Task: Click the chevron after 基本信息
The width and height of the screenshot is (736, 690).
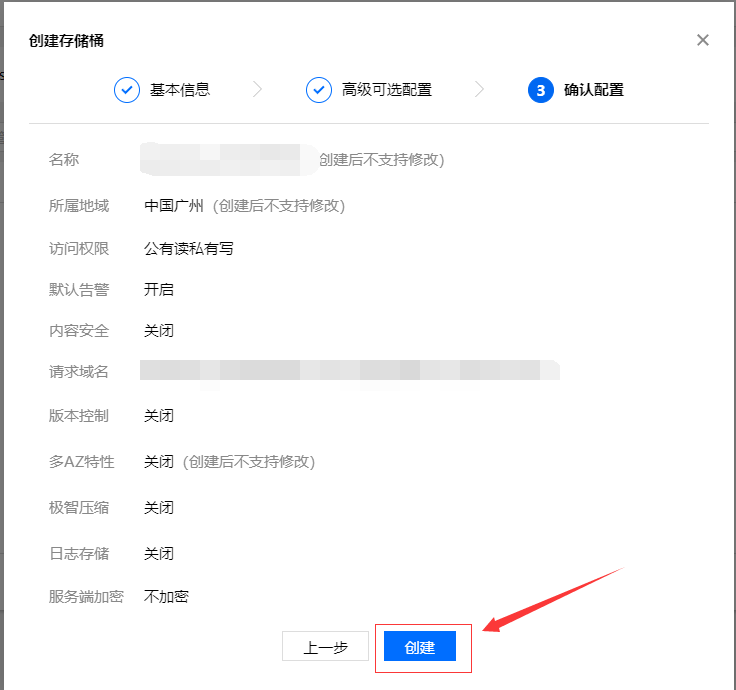Action: (257, 90)
